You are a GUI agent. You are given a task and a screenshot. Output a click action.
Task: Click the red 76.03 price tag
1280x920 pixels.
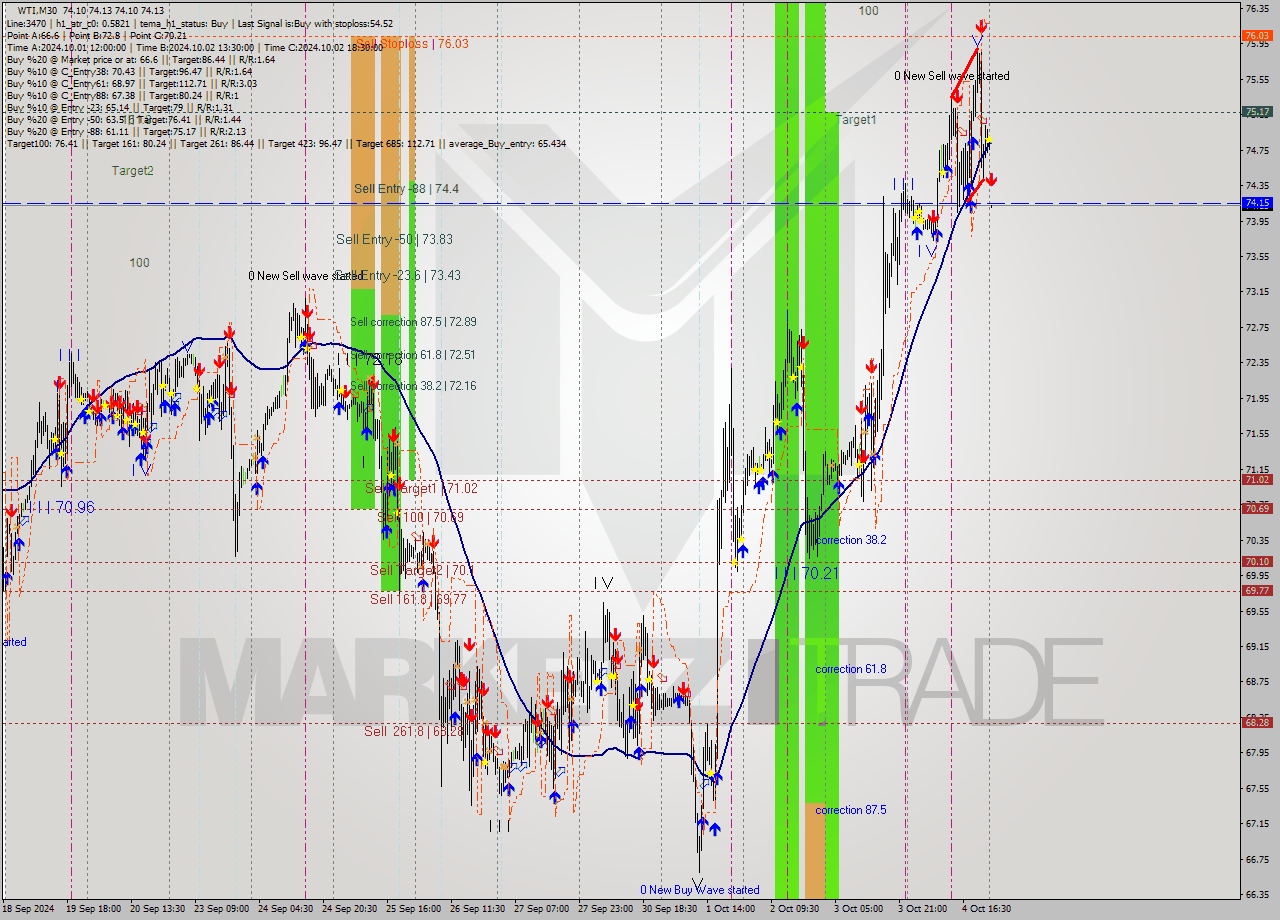coord(1257,36)
